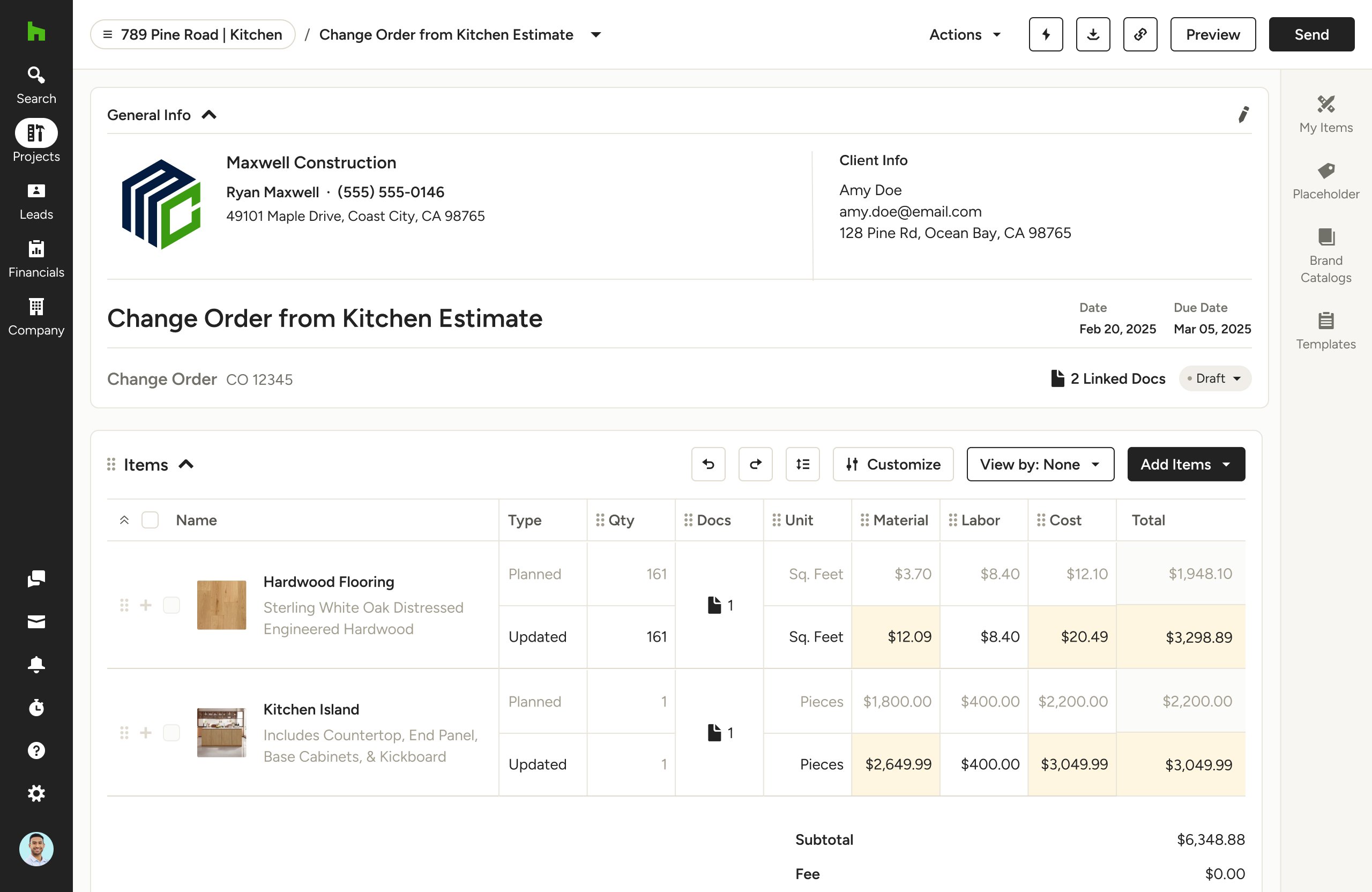
Task: Click the copy link icon button
Action: tap(1140, 35)
